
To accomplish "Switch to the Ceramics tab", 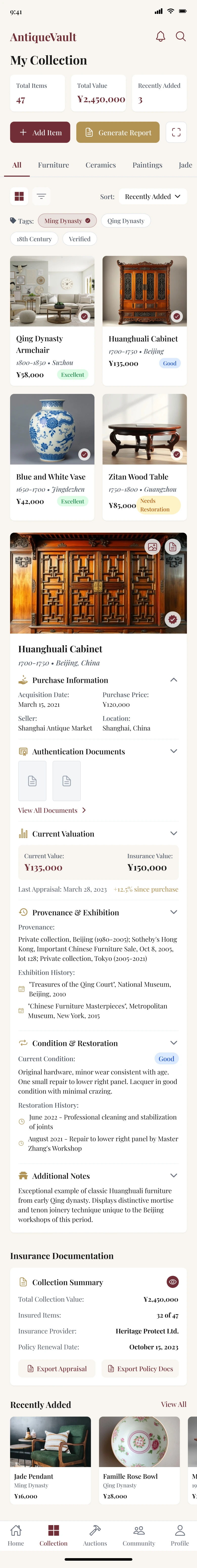I will click(101, 165).
